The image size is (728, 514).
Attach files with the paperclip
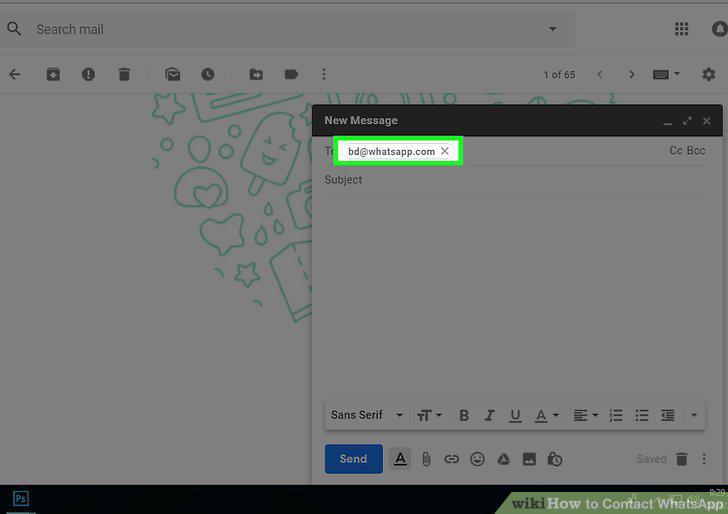click(x=426, y=459)
